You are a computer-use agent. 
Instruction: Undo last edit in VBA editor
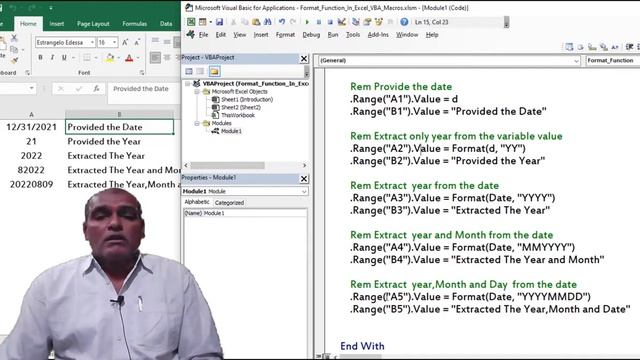pyautogui.click(x=282, y=22)
